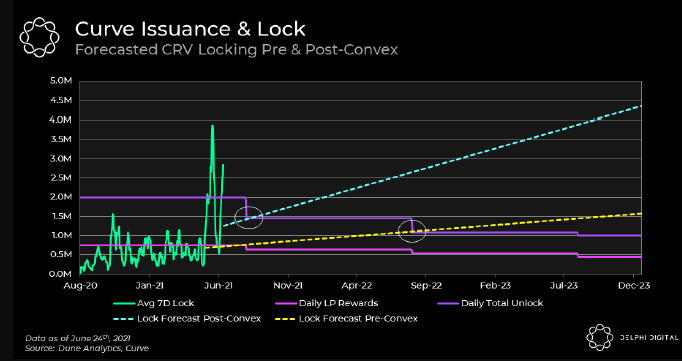Click the Delphi logo beside the chart title
This screenshot has height=361, width=682.
pyautogui.click(x=39, y=37)
